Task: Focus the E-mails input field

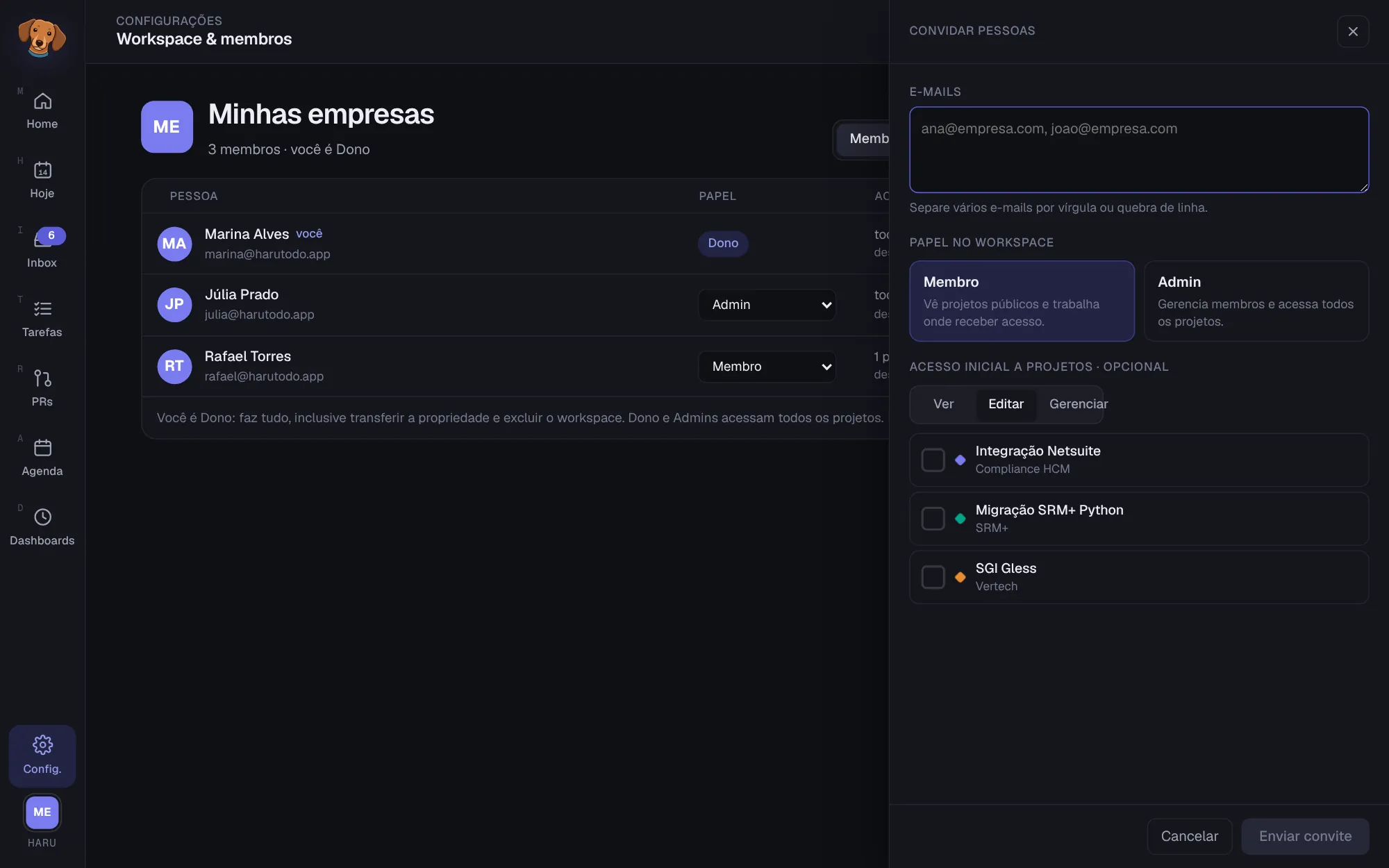Action: coord(1139,149)
